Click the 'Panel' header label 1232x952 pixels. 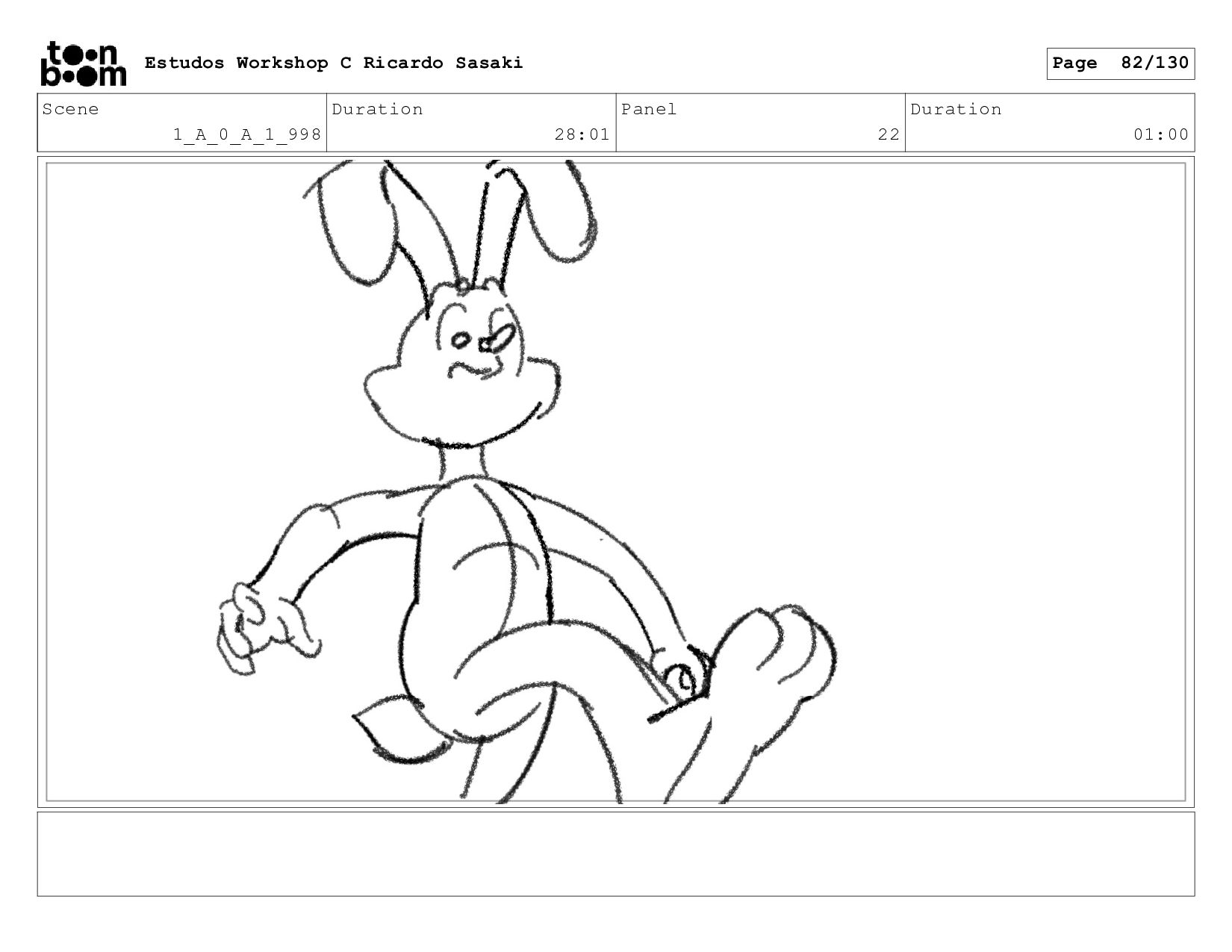(649, 109)
